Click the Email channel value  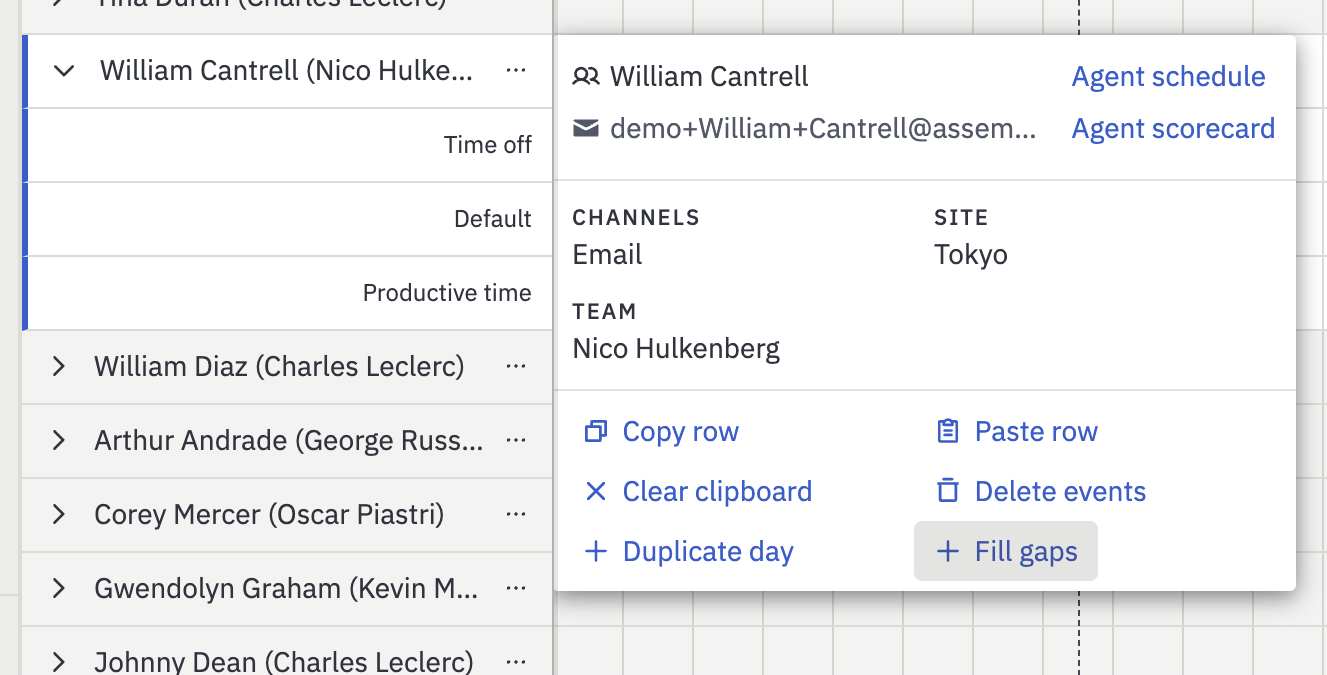click(607, 255)
